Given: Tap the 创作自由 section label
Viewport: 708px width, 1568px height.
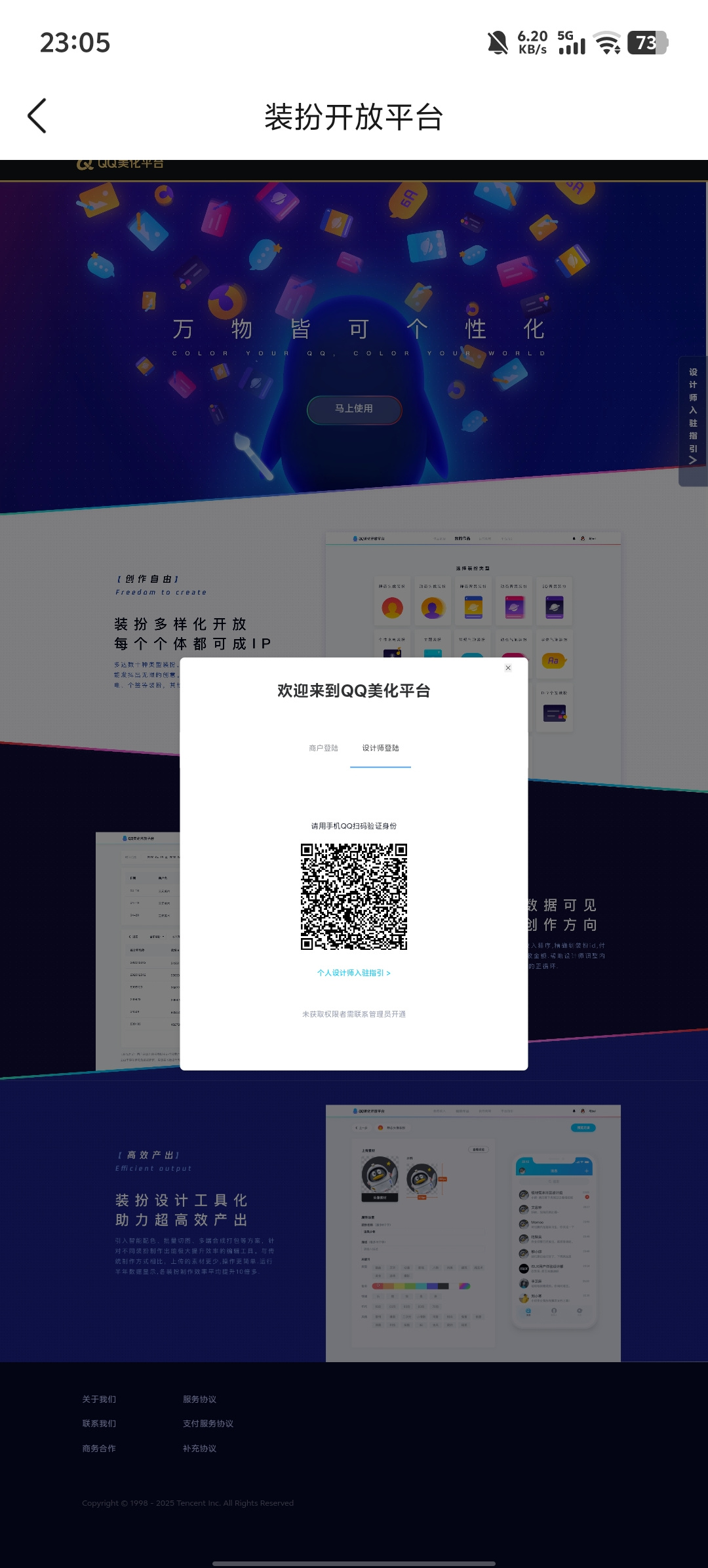Looking at the screenshot, I should pyautogui.click(x=147, y=579).
